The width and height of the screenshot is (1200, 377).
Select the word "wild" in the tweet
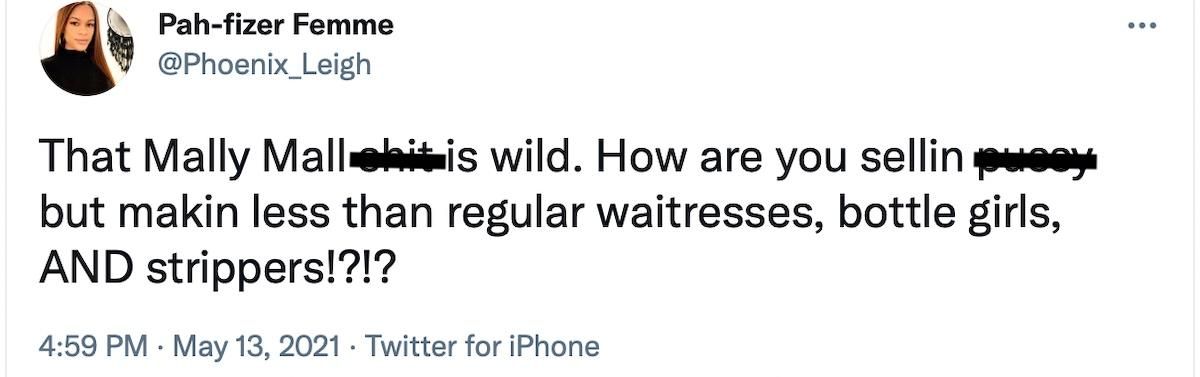coord(526,159)
